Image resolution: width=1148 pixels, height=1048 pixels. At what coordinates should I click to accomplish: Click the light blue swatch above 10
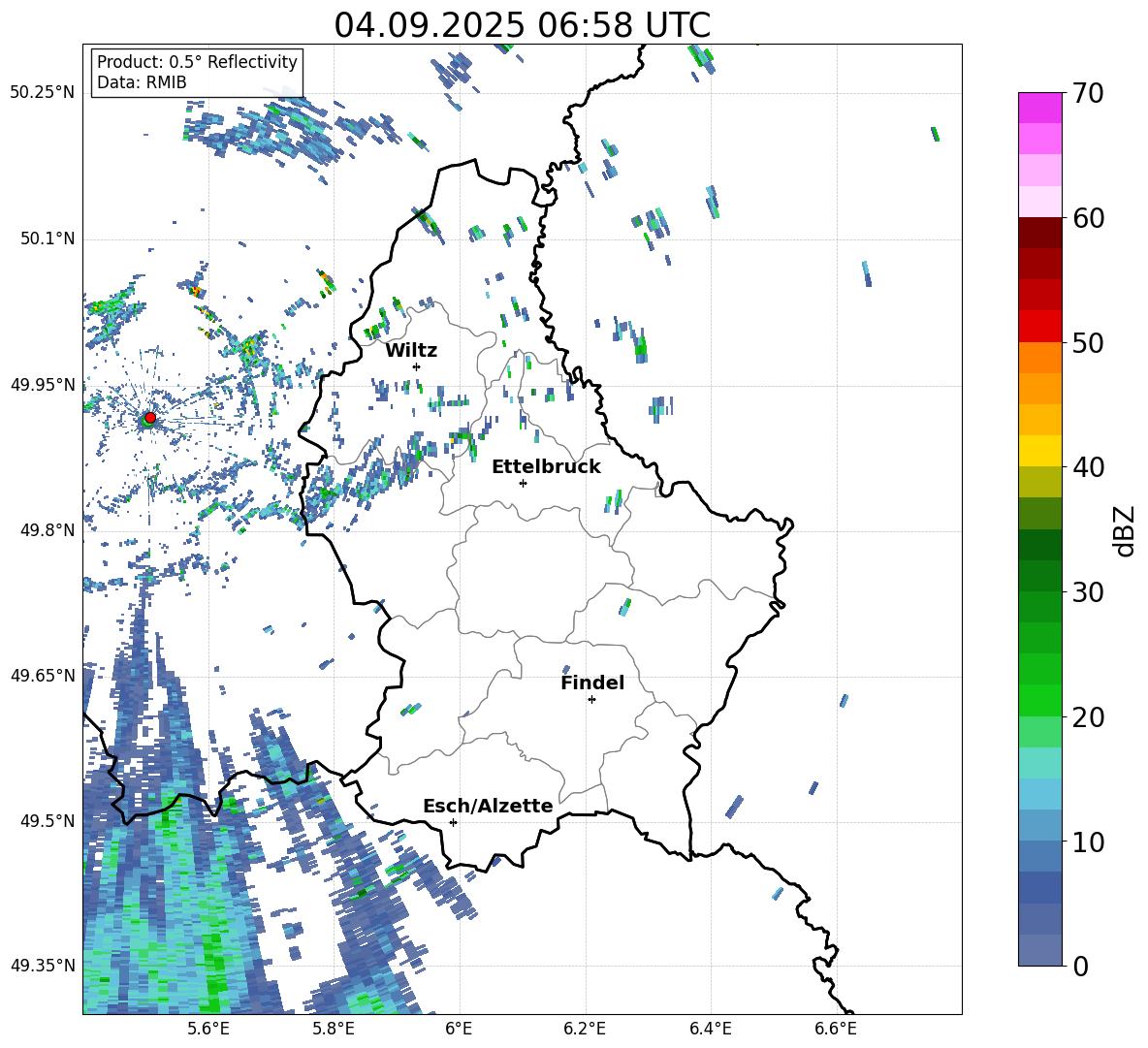pyautogui.click(x=1039, y=794)
